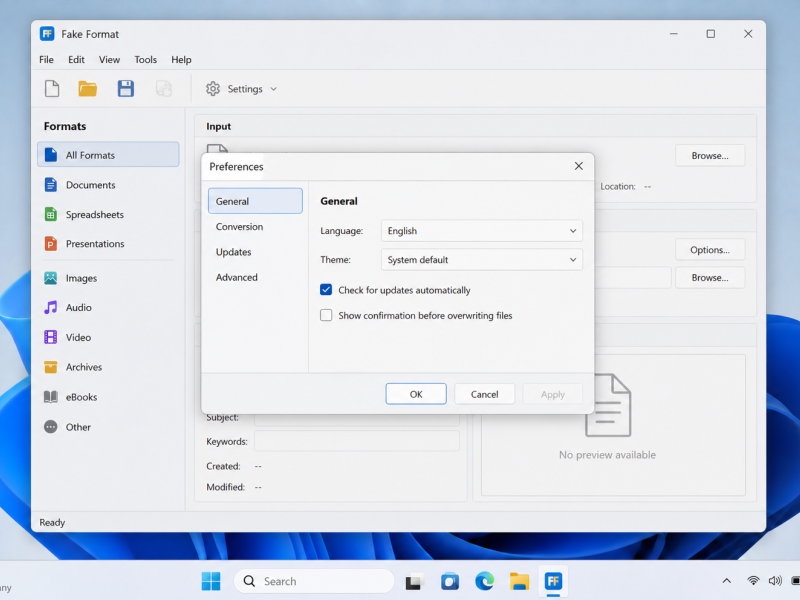Disable Check for updates automatically
Screen dimensions: 800x600
tap(326, 290)
